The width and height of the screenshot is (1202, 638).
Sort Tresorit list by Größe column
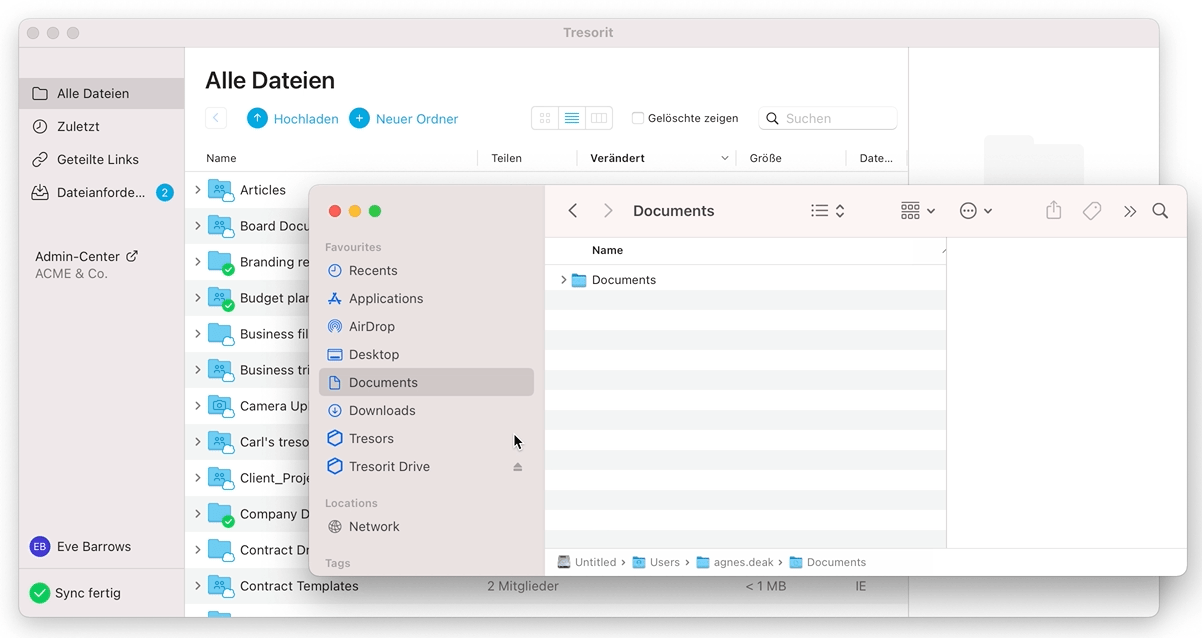click(765, 158)
